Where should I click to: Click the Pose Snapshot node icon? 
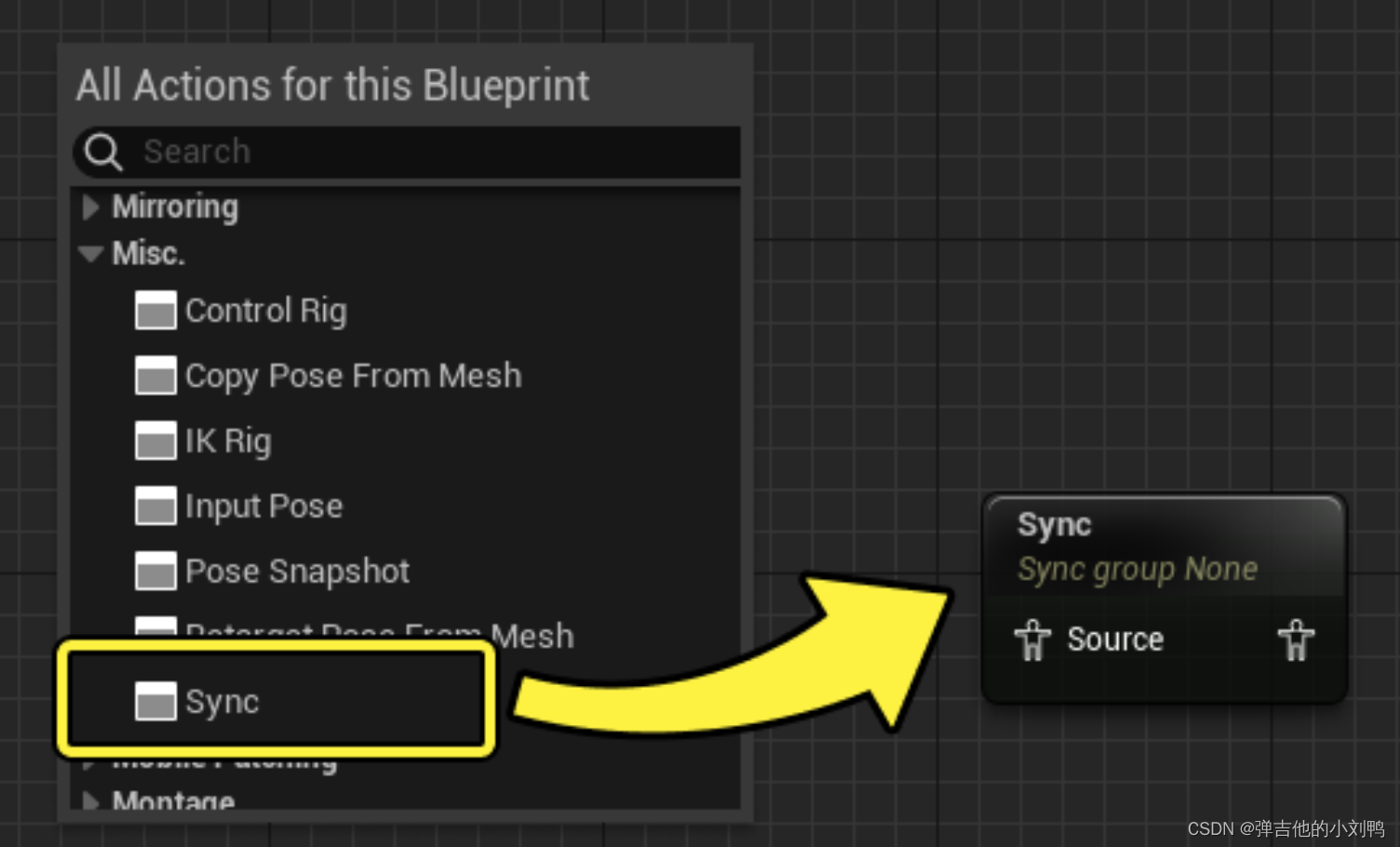pyautogui.click(x=155, y=571)
